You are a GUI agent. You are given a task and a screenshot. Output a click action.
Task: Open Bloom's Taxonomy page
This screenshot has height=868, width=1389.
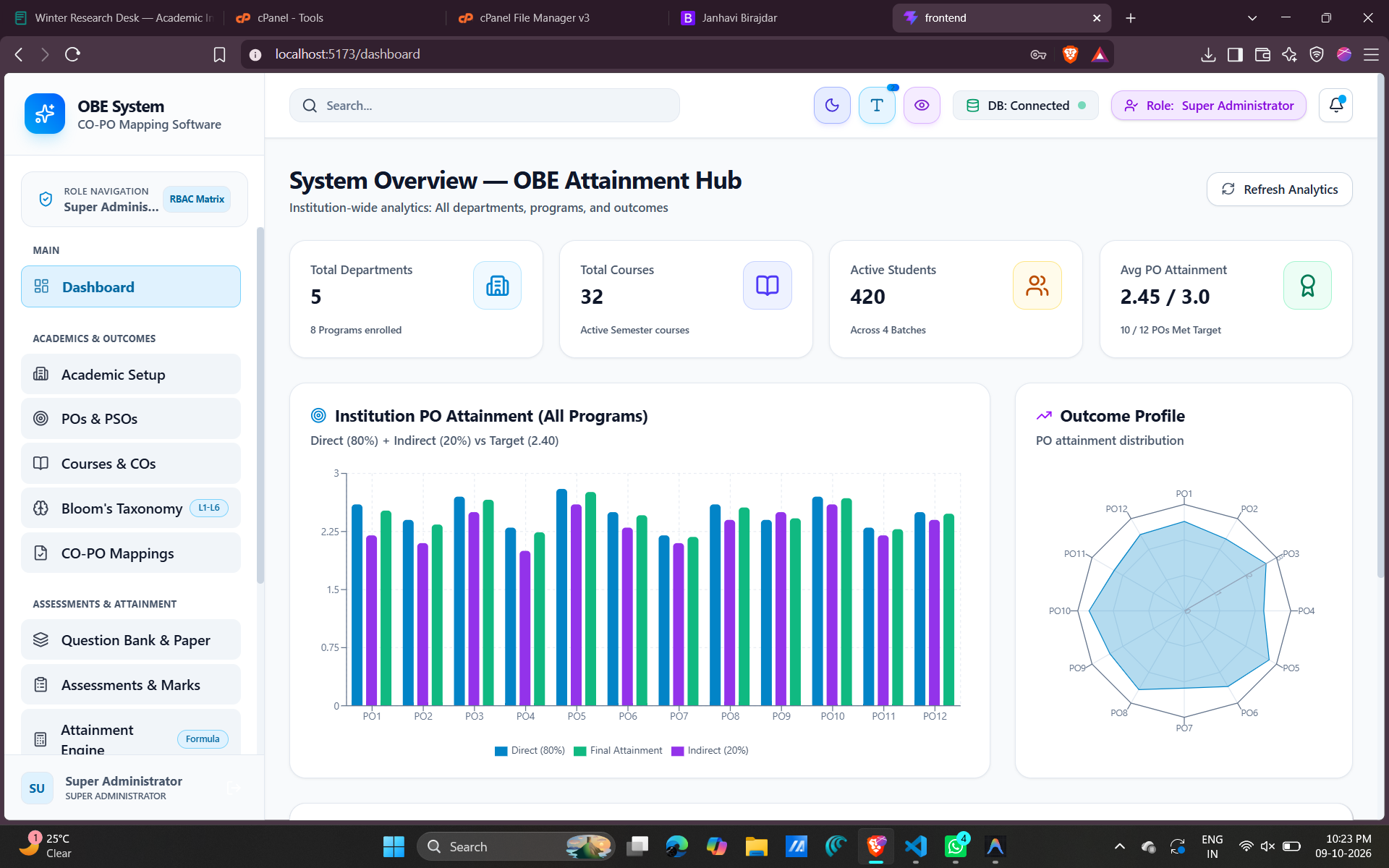pyautogui.click(x=131, y=509)
